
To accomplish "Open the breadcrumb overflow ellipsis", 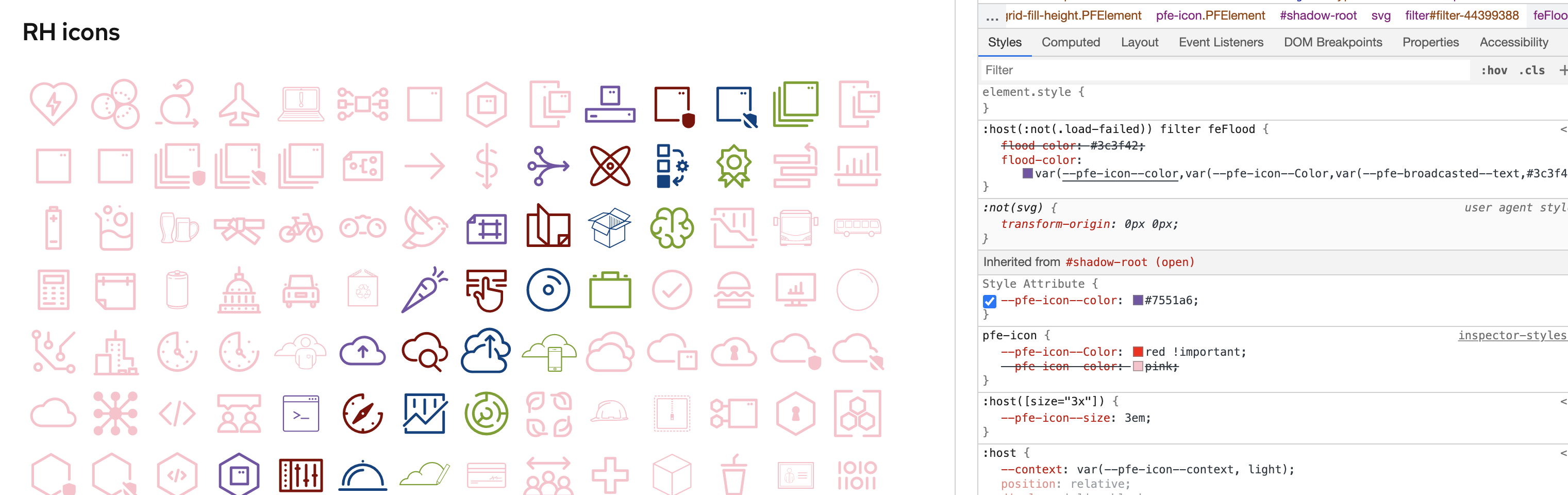I will [x=991, y=16].
